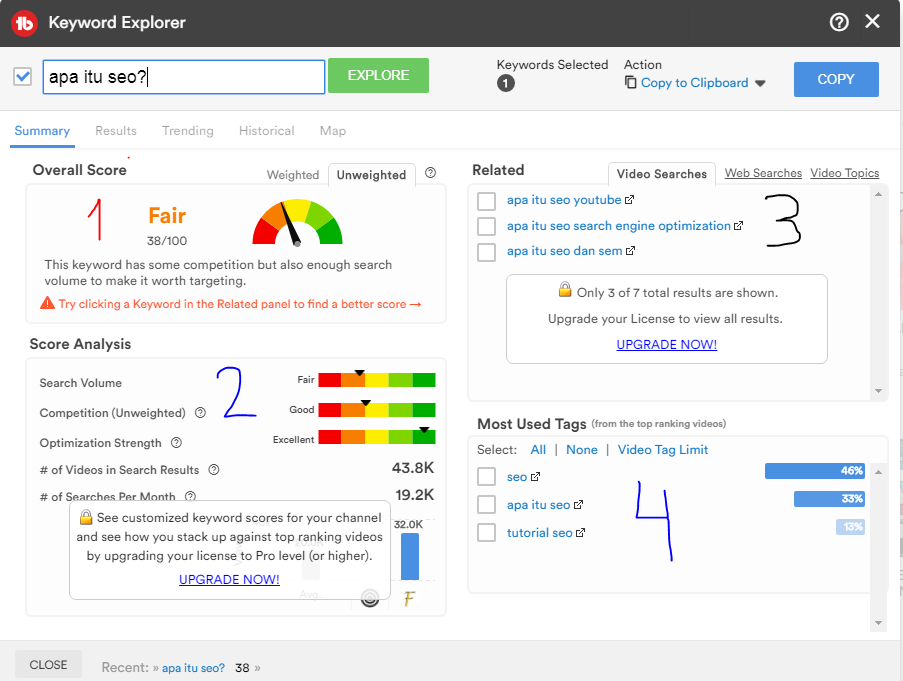Select the Weighted score tab
Image resolution: width=903 pixels, height=681 pixels.
pyautogui.click(x=293, y=175)
